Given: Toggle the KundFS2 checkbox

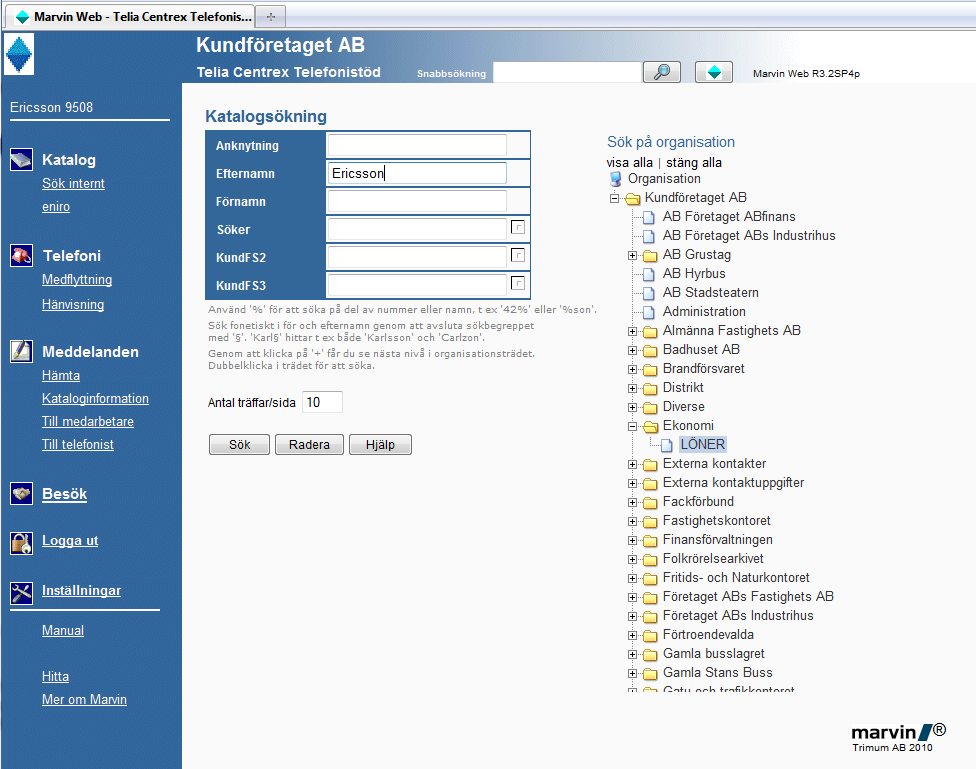Looking at the screenshot, I should pyautogui.click(x=517, y=255).
